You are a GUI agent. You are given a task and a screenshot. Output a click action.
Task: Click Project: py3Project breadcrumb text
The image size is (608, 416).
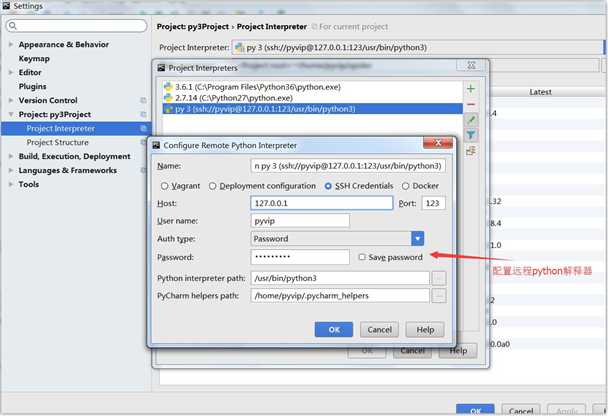point(193,27)
